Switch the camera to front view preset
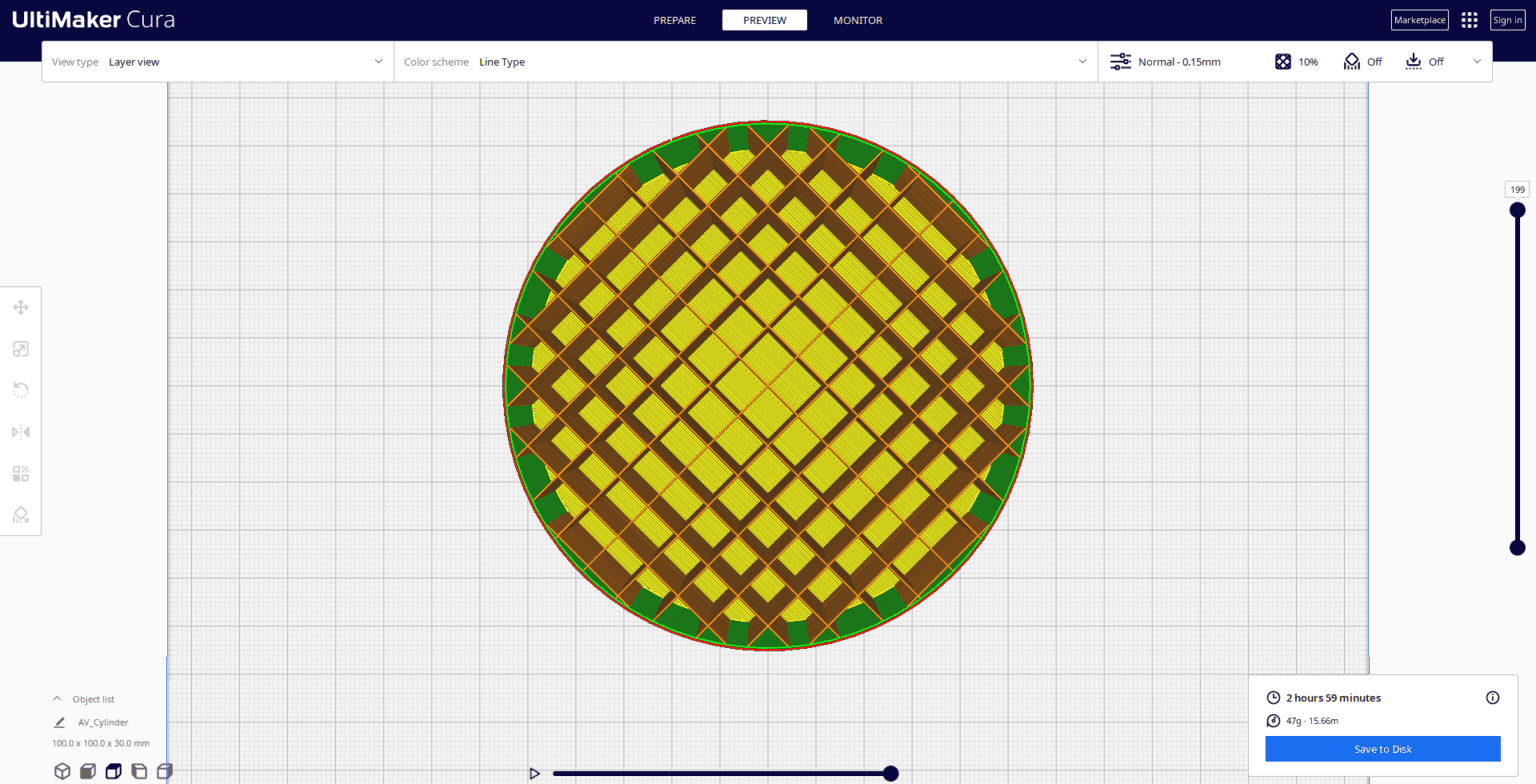The width and height of the screenshot is (1536, 784). (88, 771)
